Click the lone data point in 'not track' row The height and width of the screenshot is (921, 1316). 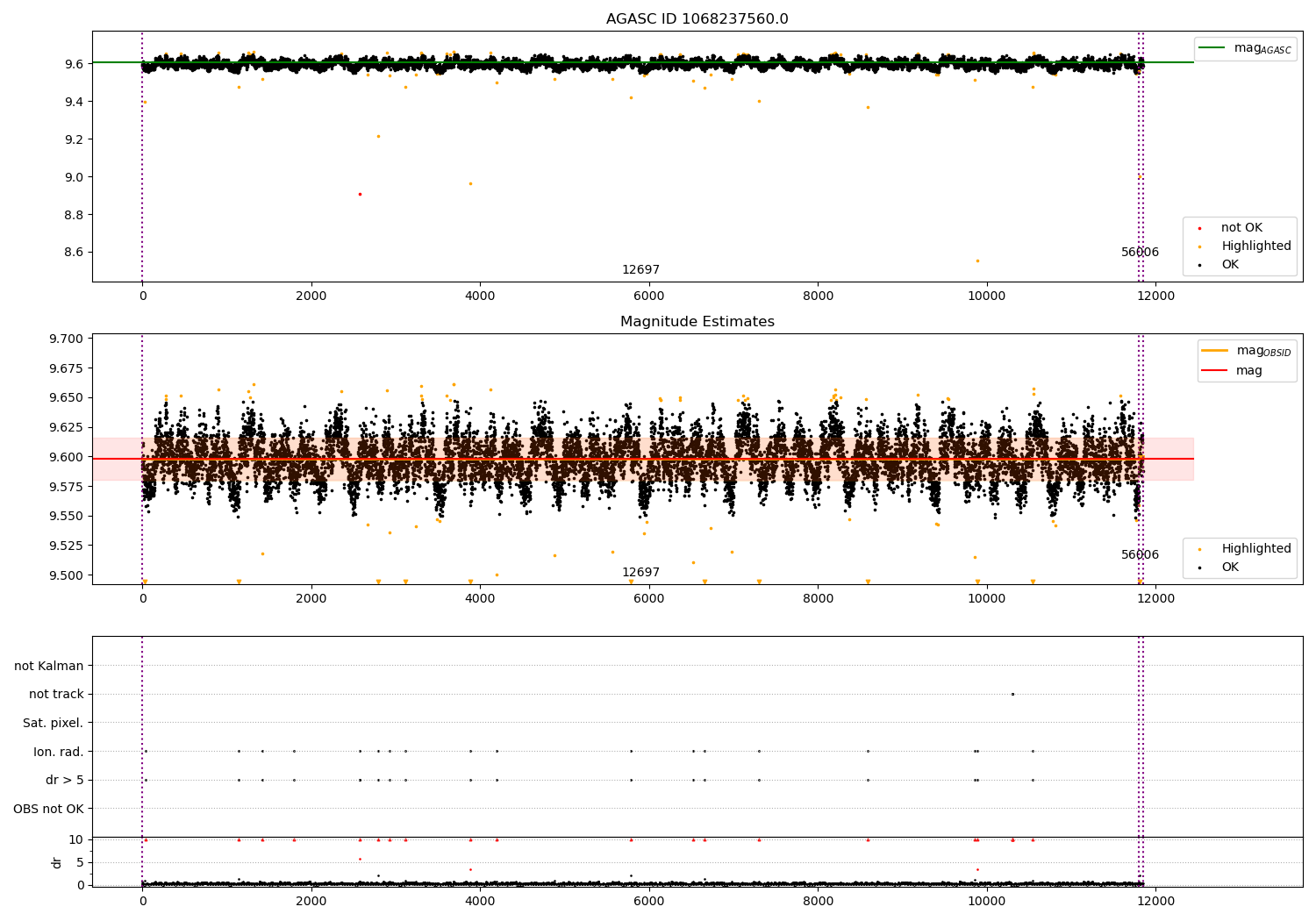tap(1012, 694)
